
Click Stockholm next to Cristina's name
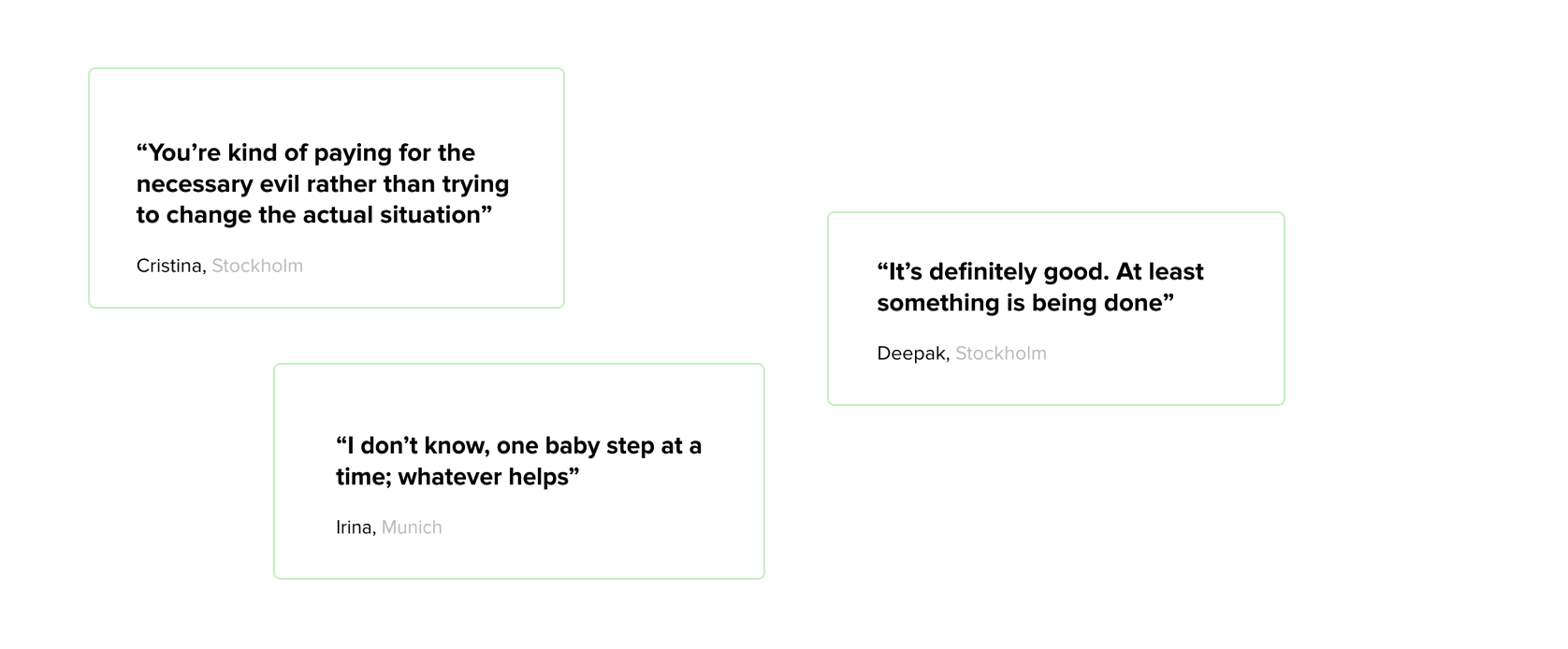pyautogui.click(x=257, y=266)
